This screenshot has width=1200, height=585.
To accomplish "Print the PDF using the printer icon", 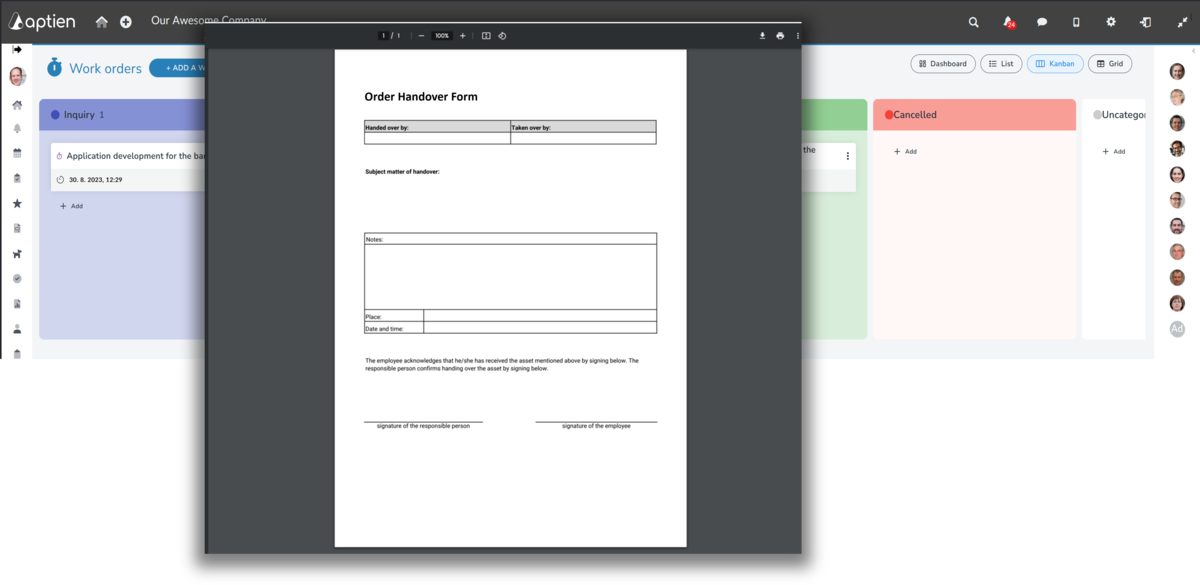I will (x=780, y=36).
